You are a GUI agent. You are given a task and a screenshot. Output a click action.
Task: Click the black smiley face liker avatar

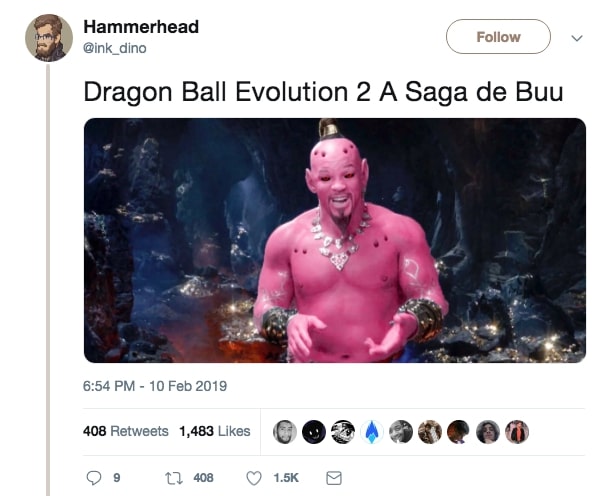pos(314,432)
